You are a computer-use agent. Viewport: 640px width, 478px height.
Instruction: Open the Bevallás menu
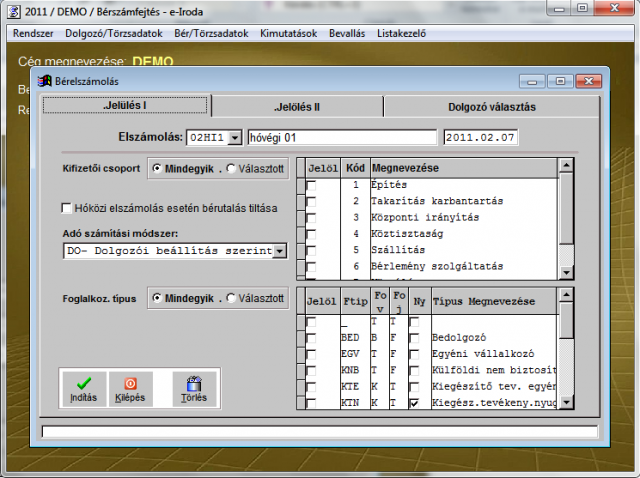(348, 33)
